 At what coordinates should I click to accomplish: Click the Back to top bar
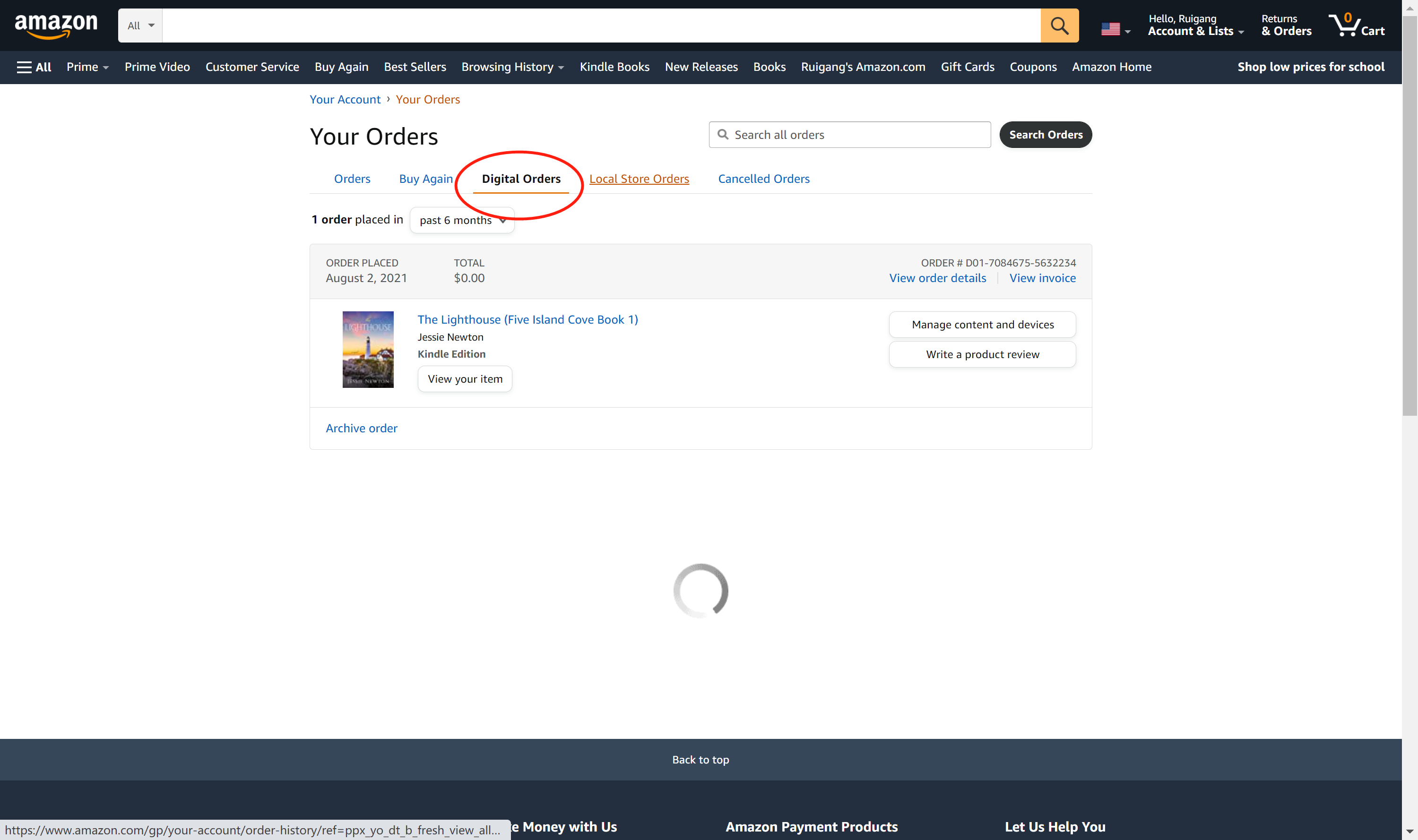[700, 760]
